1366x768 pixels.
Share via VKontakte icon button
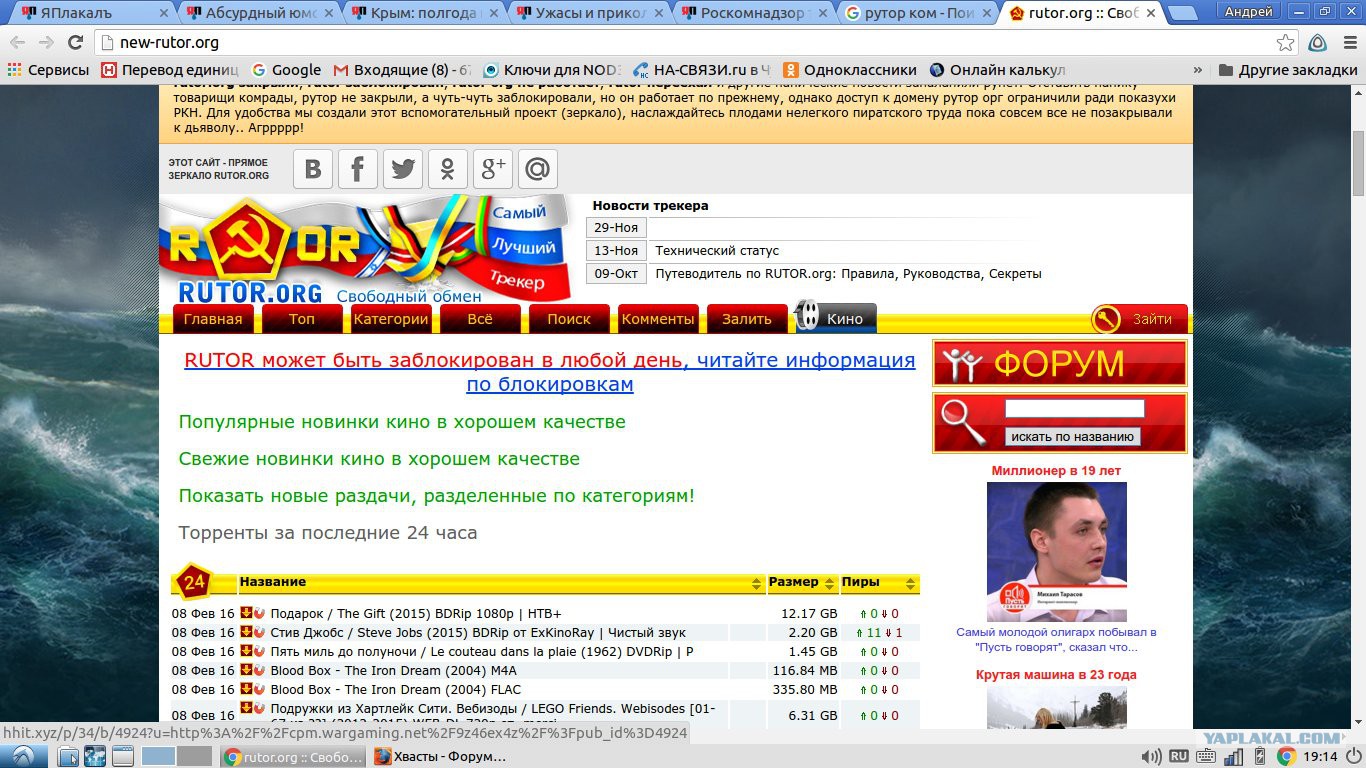(x=312, y=169)
